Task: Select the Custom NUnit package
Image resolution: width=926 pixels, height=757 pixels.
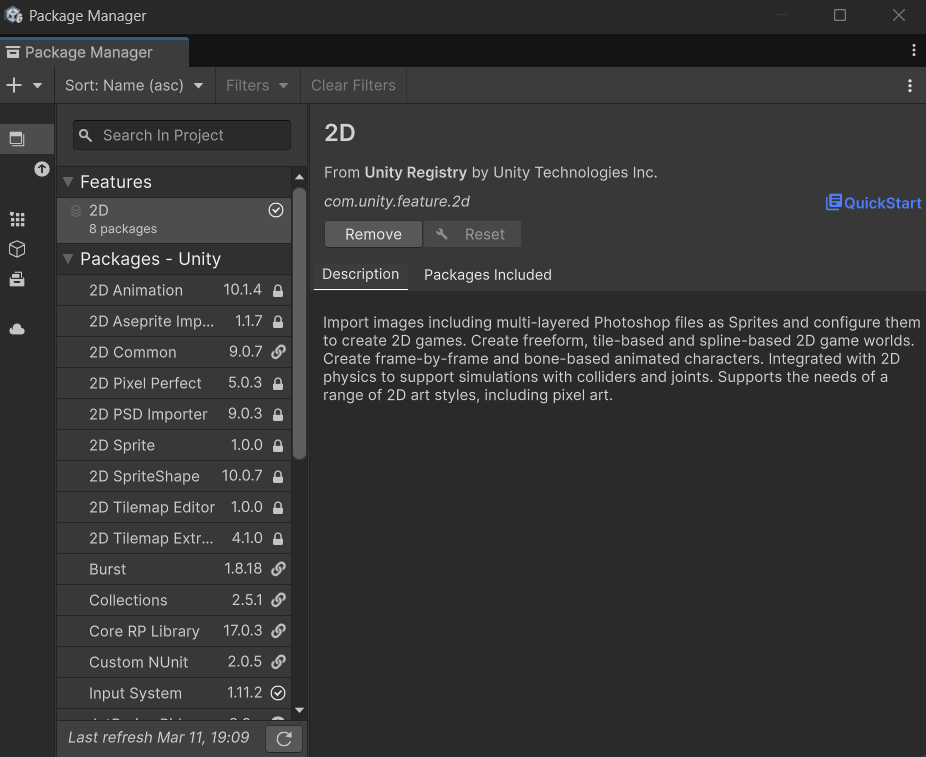Action: (174, 662)
